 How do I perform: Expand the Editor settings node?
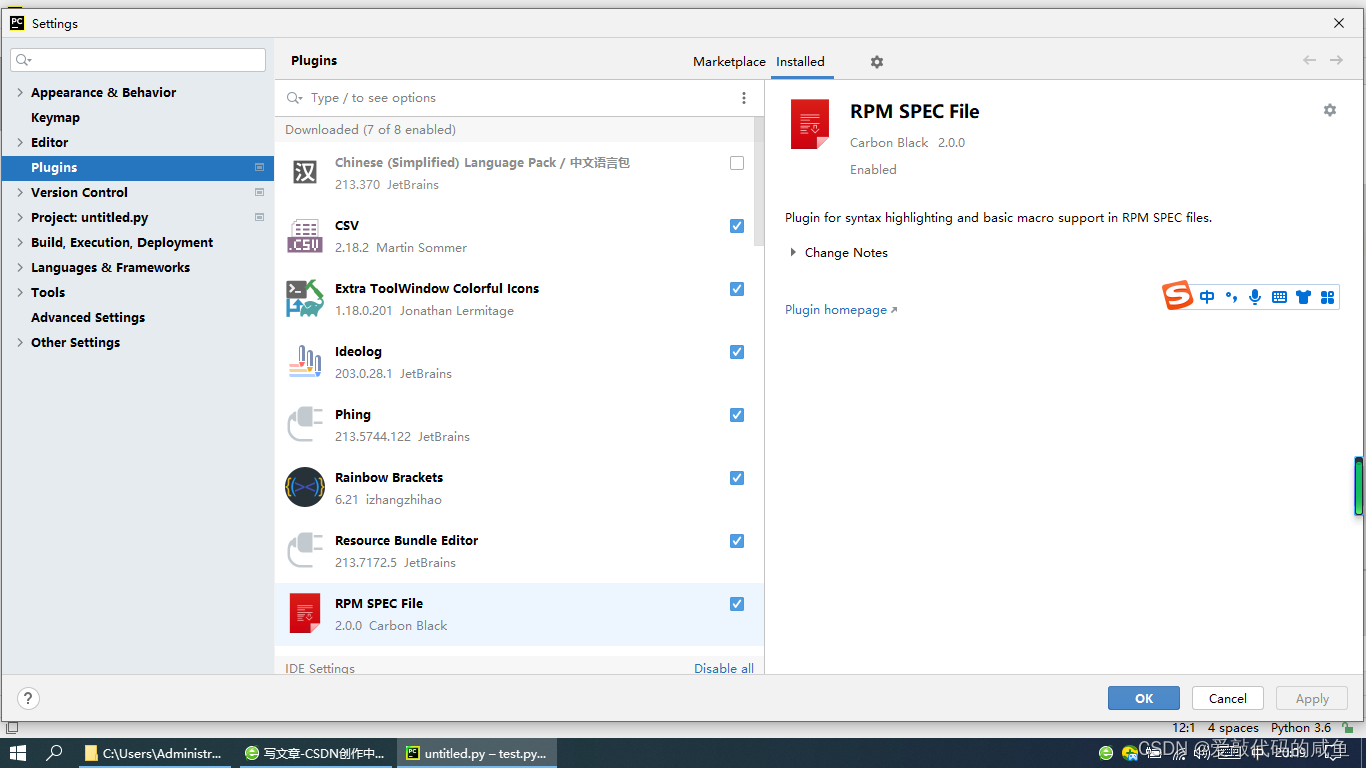(x=20, y=142)
